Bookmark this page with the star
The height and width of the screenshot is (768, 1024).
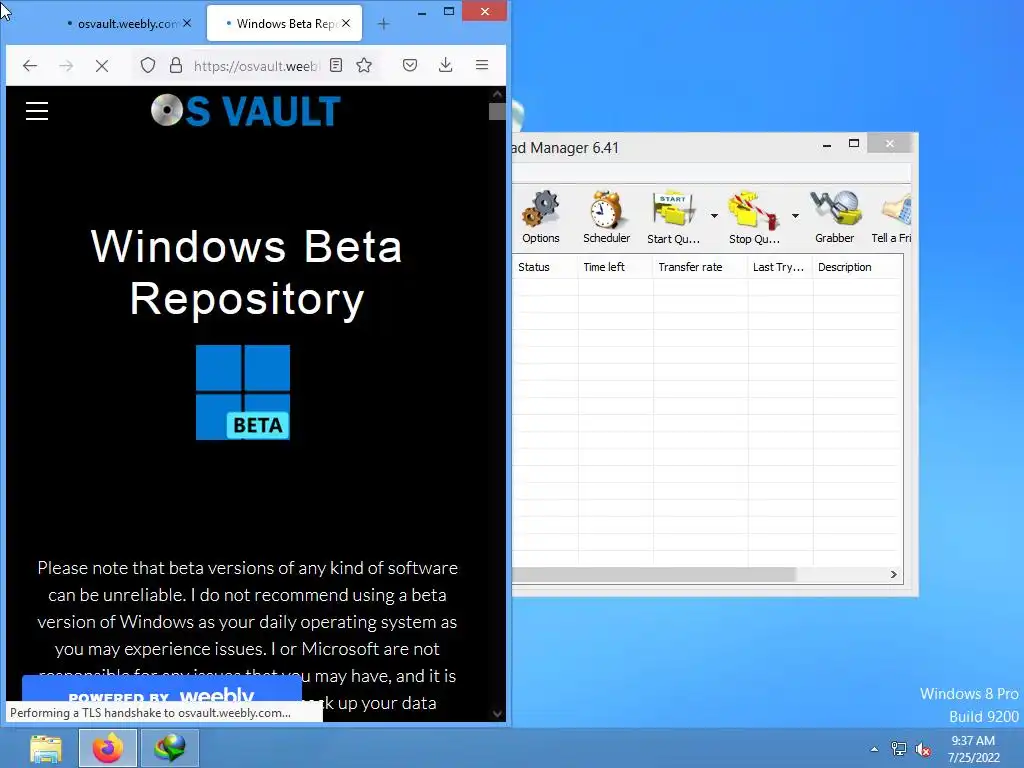click(364, 65)
